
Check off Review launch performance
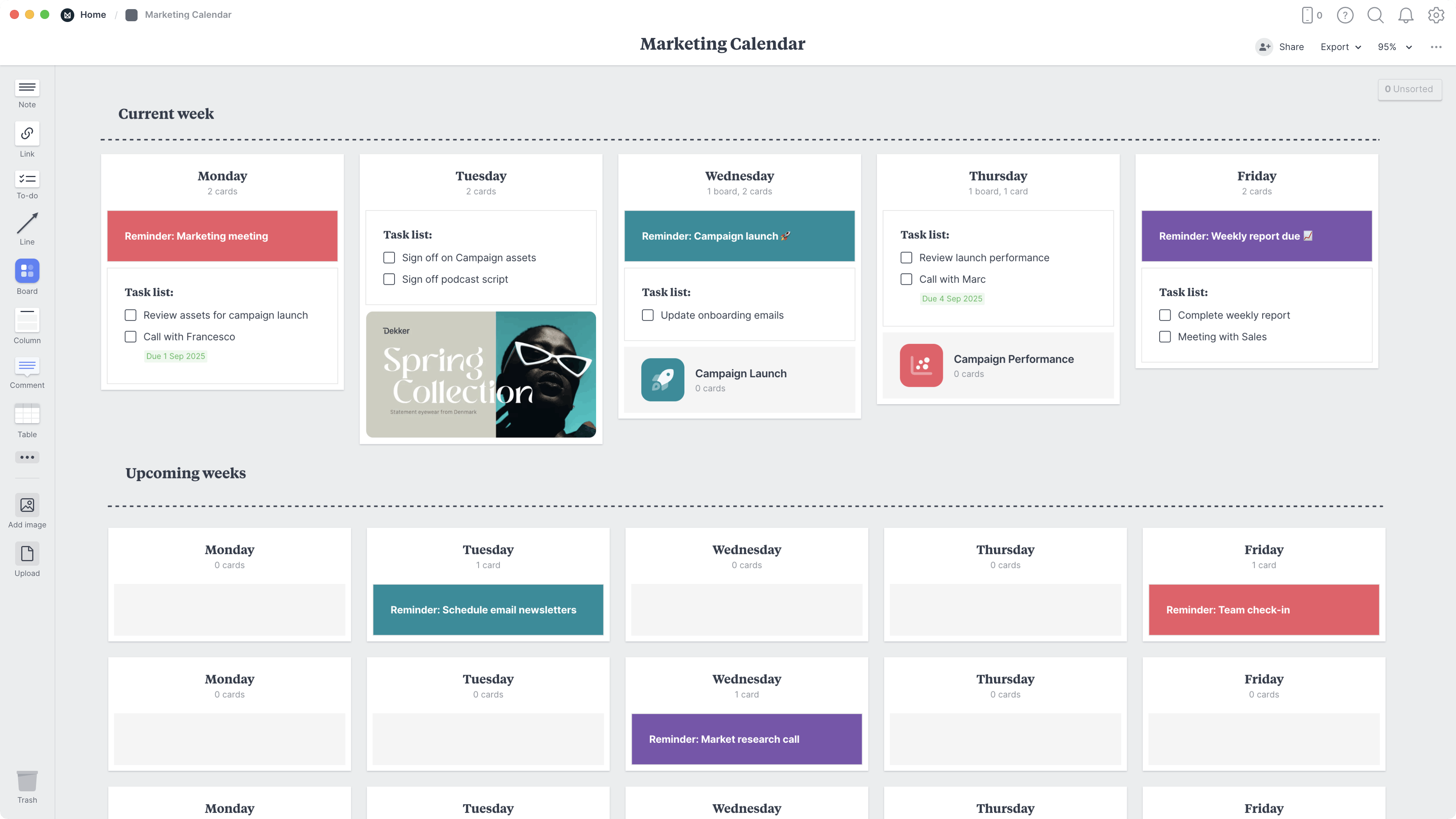coord(906,257)
